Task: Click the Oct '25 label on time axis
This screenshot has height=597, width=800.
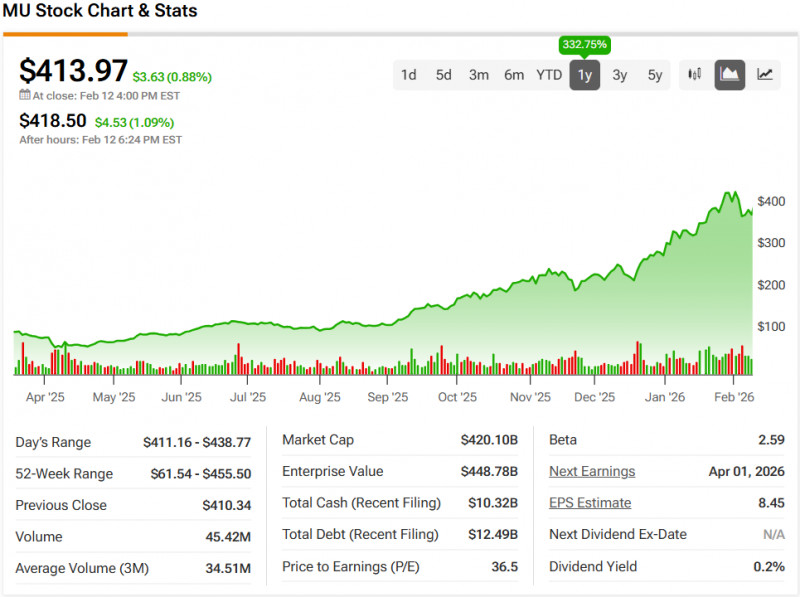Action: click(457, 397)
